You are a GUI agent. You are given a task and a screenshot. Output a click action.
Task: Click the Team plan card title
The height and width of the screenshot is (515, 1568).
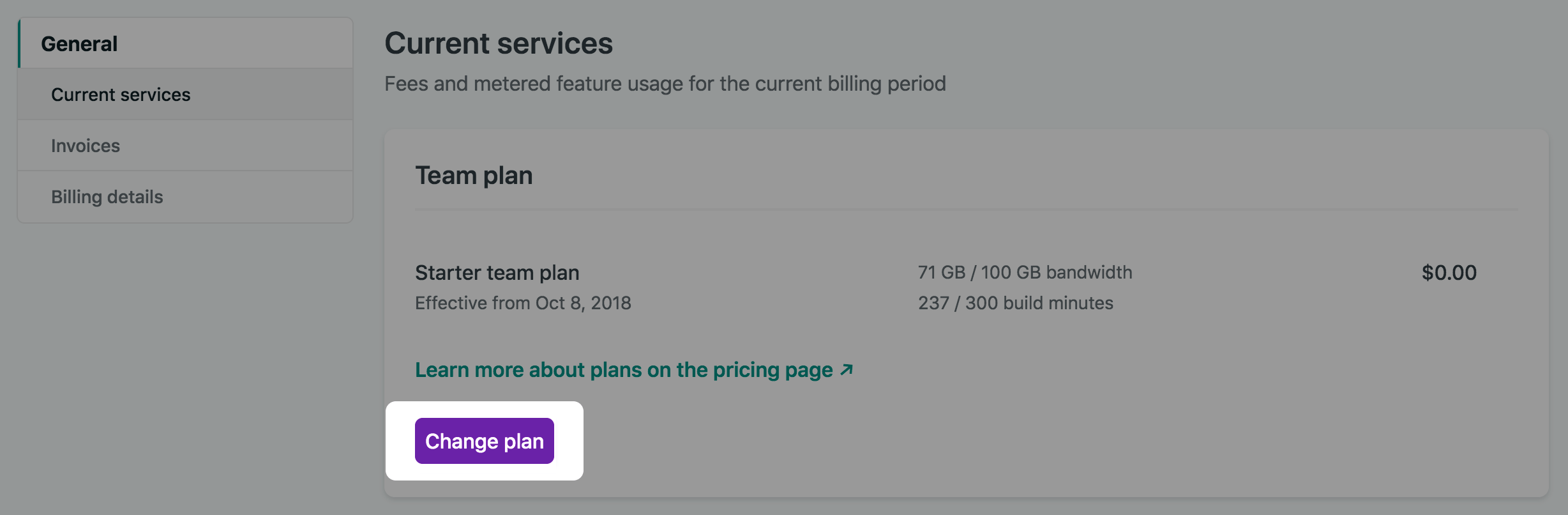pyautogui.click(x=474, y=176)
